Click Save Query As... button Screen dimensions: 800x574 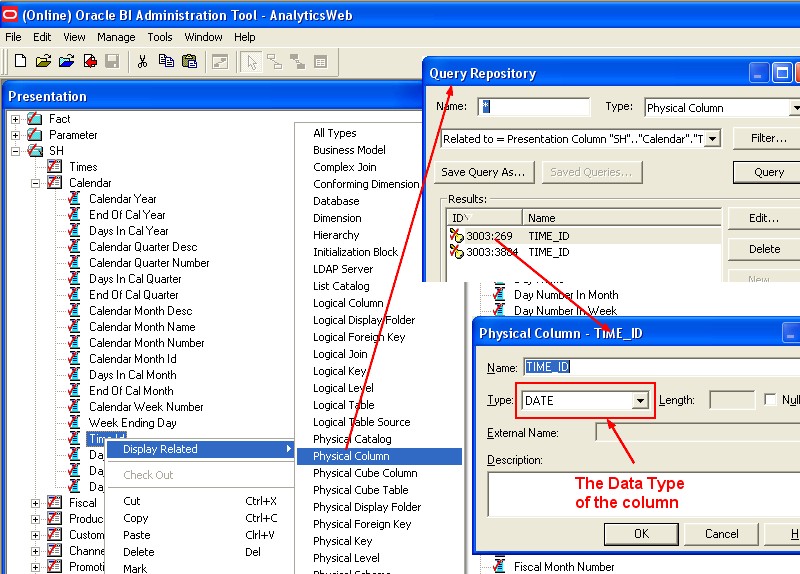(484, 172)
